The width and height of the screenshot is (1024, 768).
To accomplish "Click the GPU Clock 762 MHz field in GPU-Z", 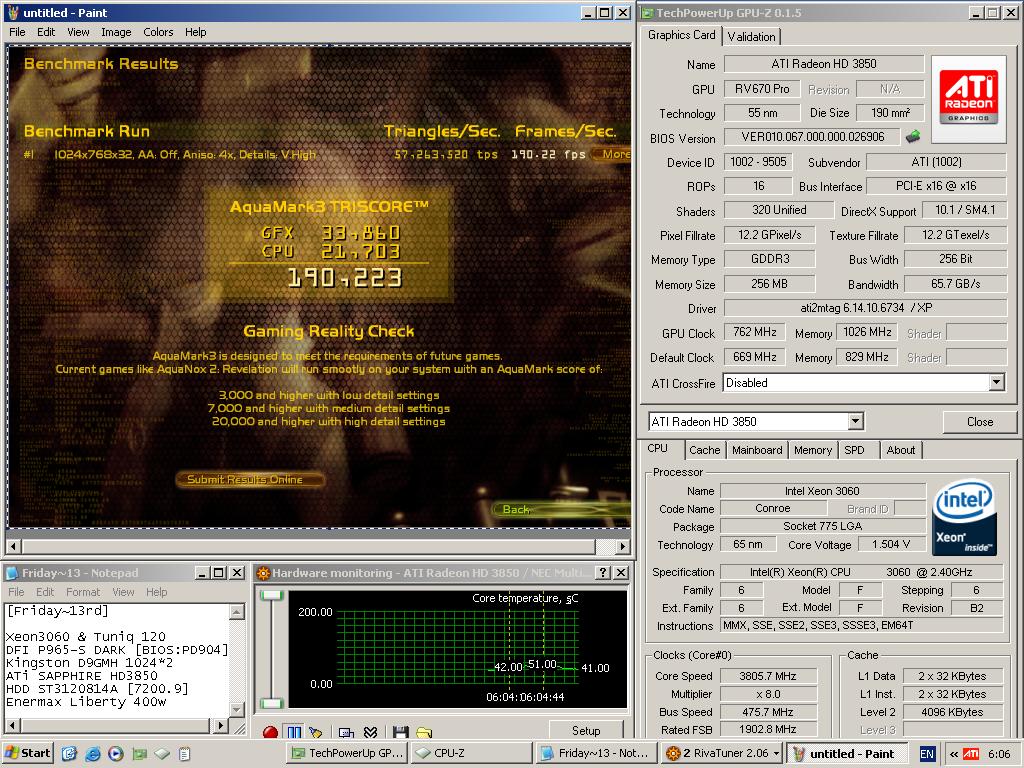I will [754, 332].
